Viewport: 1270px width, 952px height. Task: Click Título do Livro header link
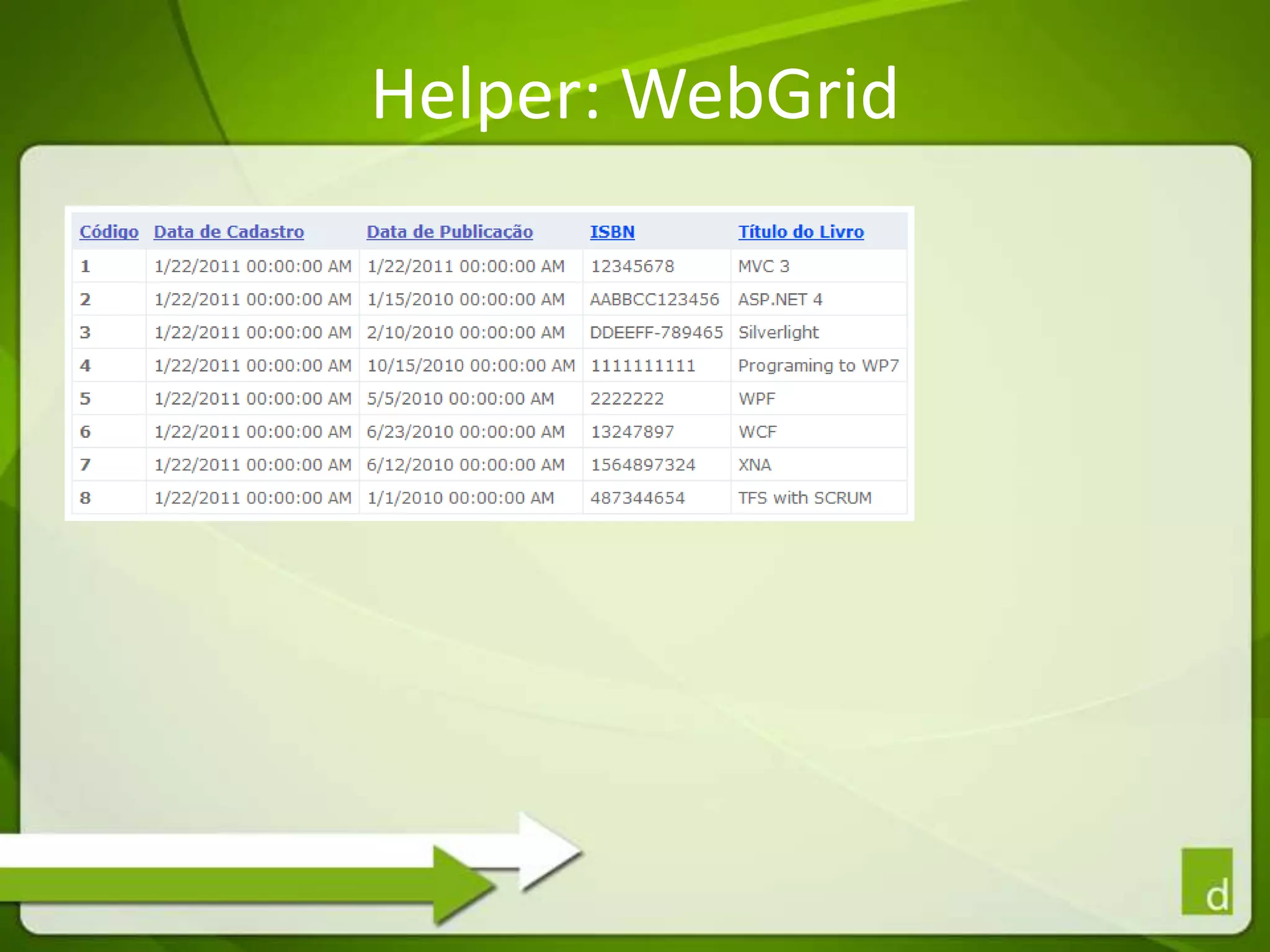click(801, 232)
